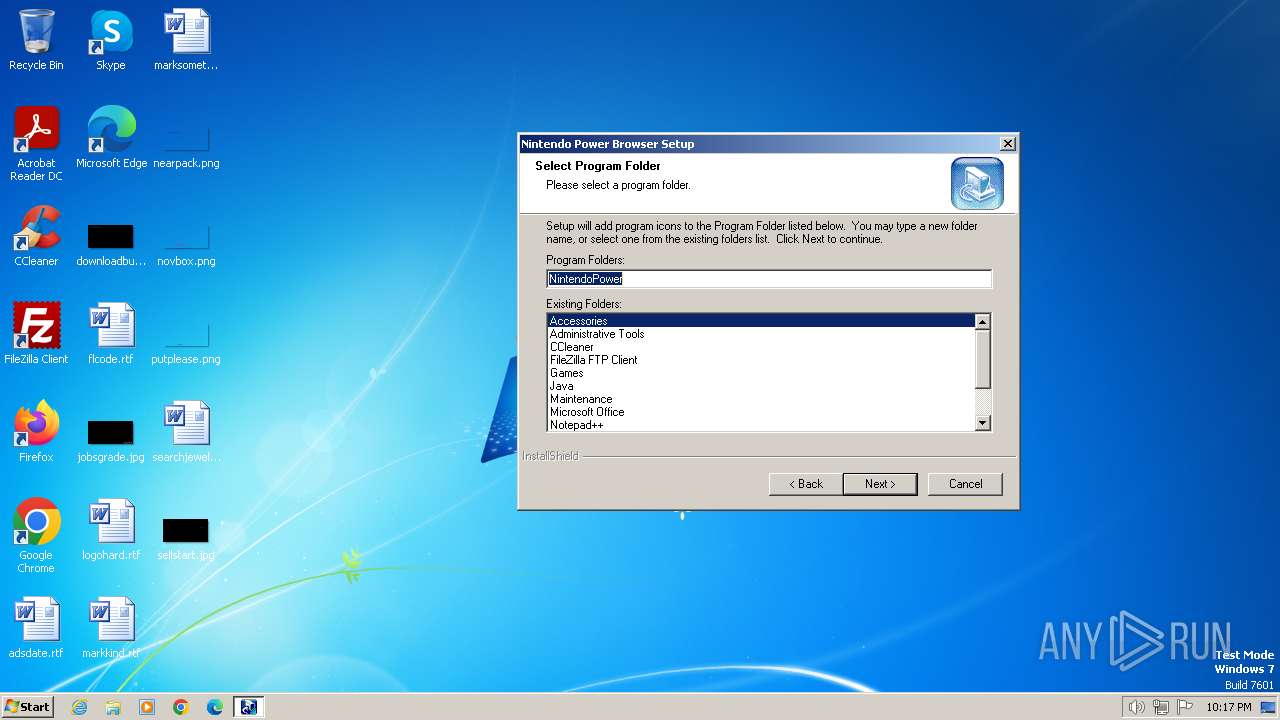
Task: Click Show Desktop button at taskbar end
Action: (1270, 707)
